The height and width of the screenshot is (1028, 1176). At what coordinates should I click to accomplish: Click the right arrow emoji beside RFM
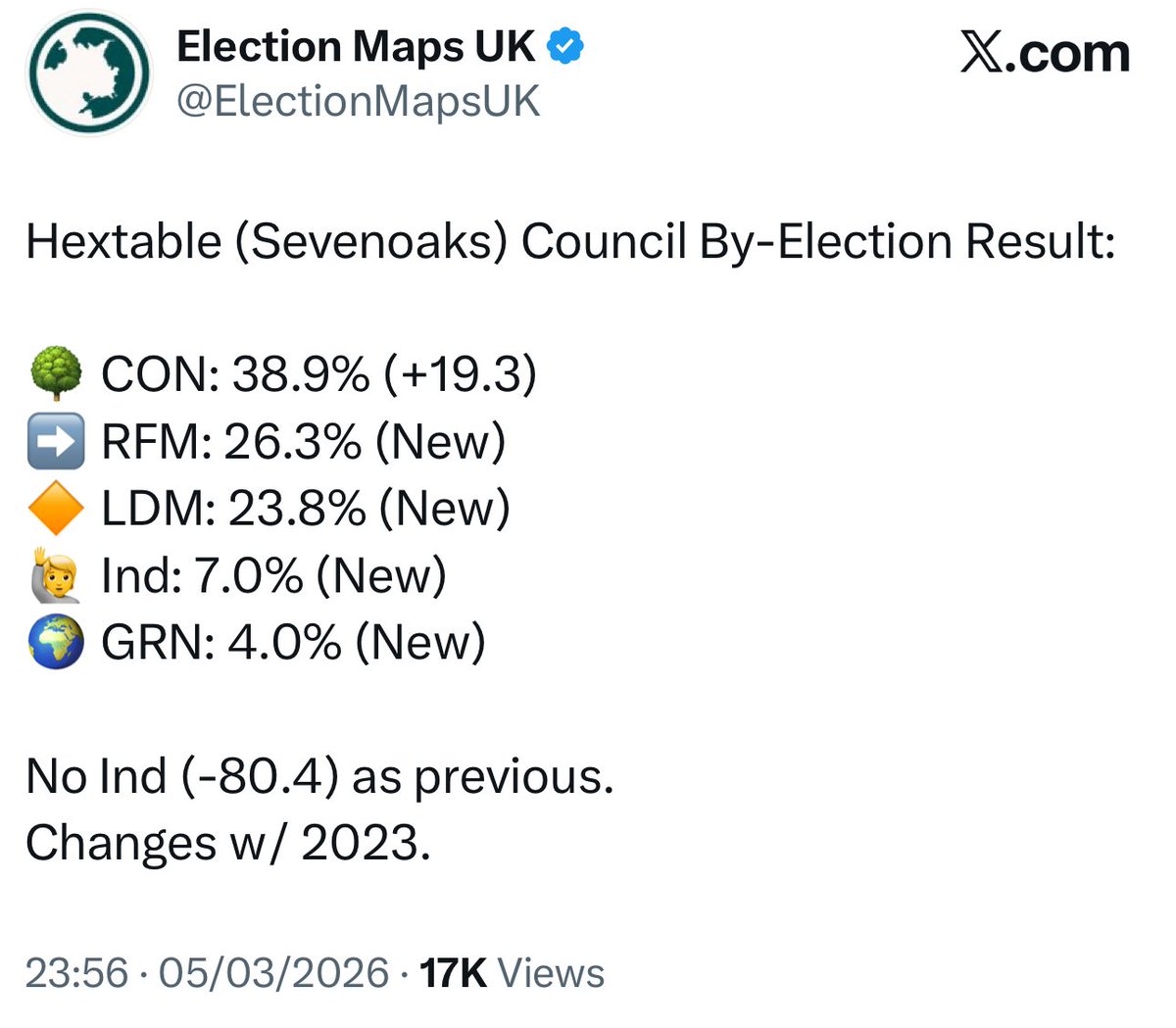pyautogui.click(x=56, y=443)
